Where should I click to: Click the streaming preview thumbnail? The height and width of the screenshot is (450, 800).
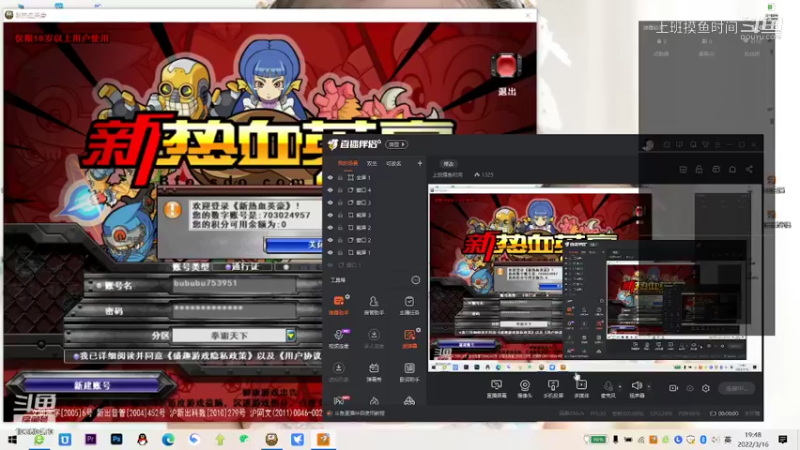pyautogui.click(x=594, y=279)
